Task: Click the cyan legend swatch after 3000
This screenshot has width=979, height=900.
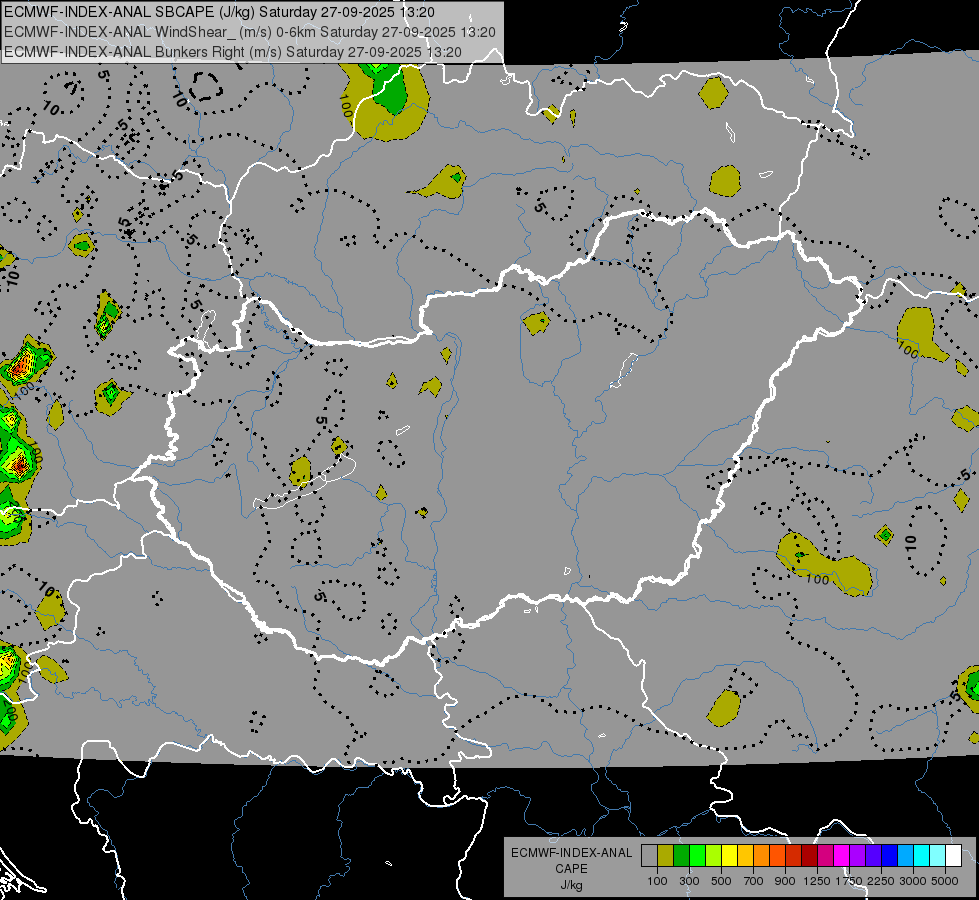Action: pyautogui.click(x=922, y=856)
